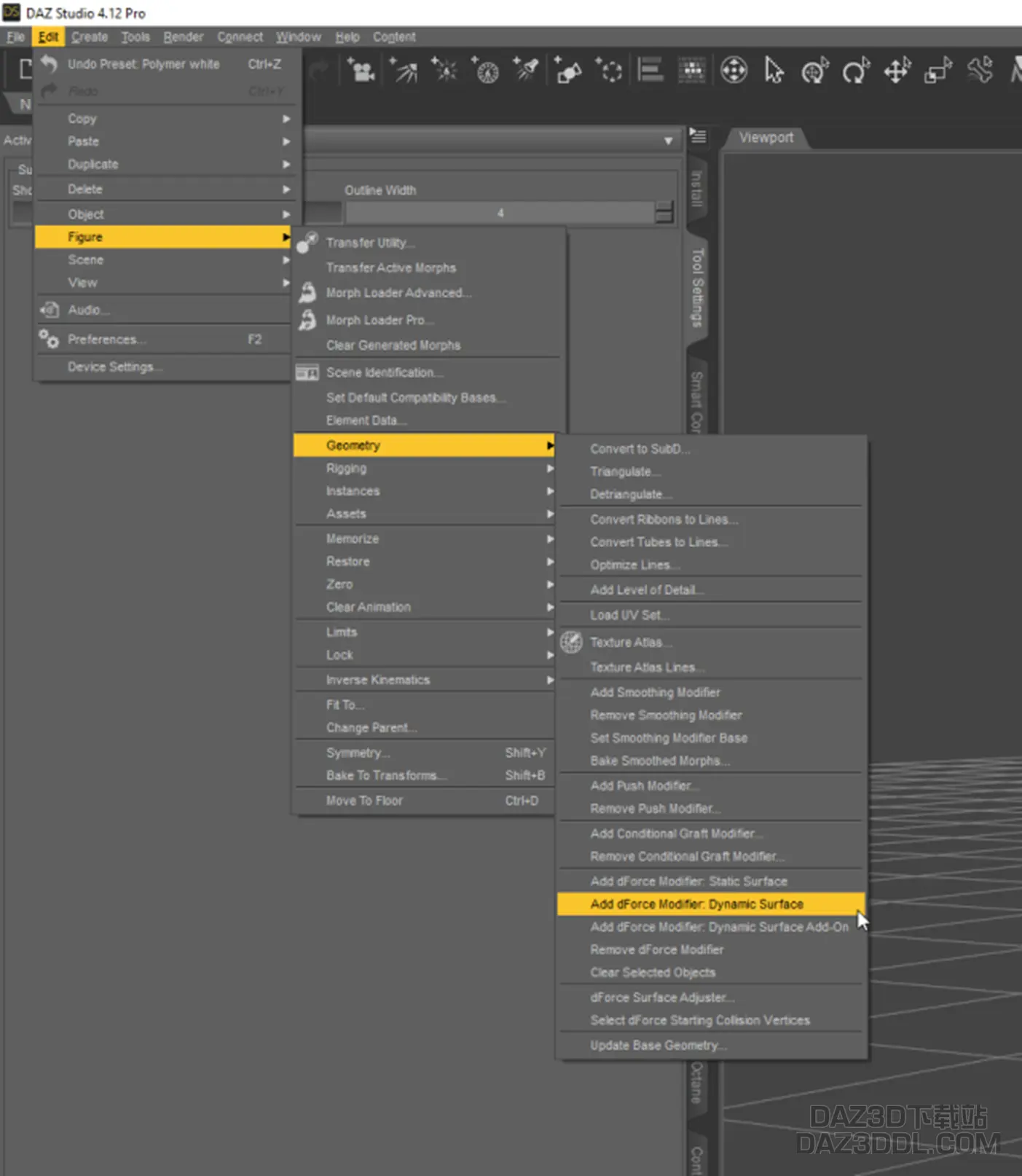Open the Render menu

(184, 36)
